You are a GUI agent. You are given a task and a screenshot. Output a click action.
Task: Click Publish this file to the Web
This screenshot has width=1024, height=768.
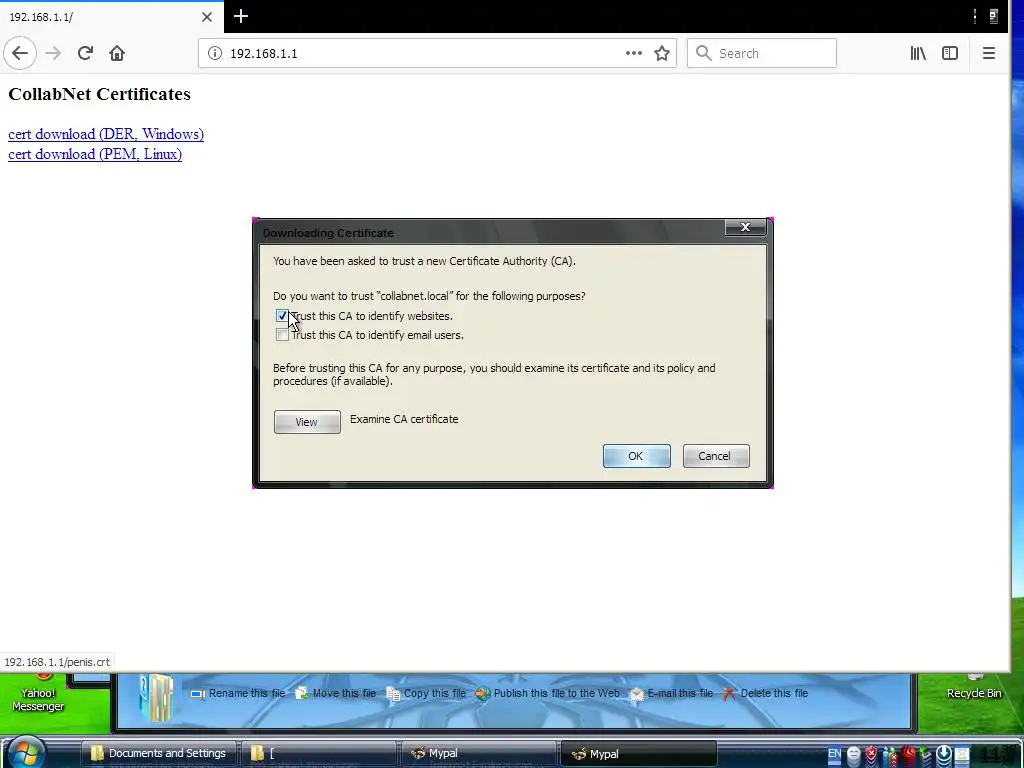coord(547,694)
